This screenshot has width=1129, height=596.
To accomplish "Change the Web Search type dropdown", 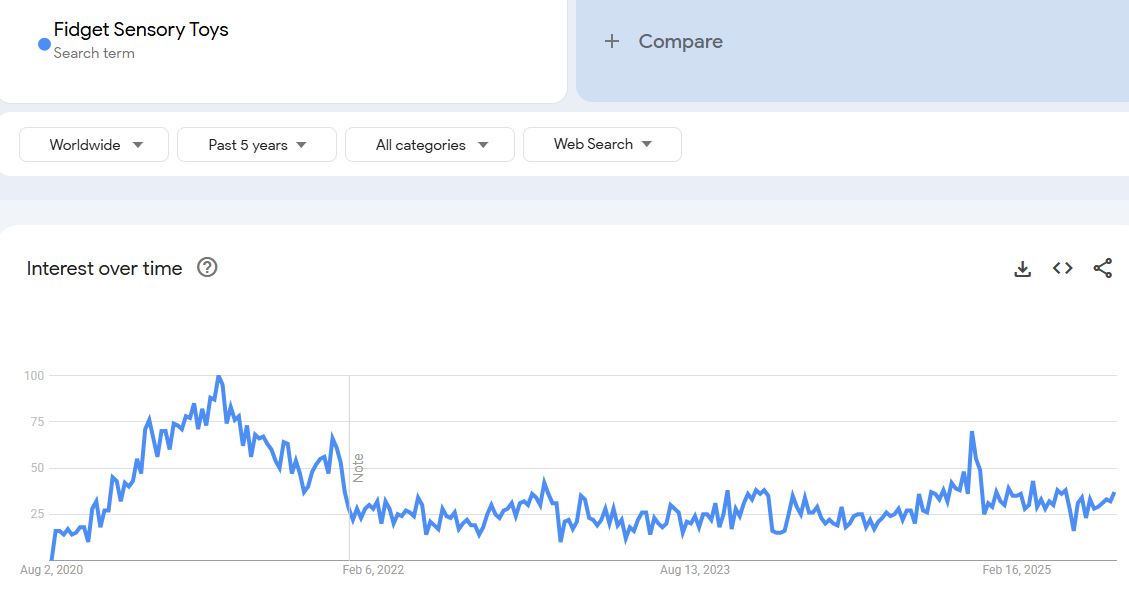I will (602, 144).
